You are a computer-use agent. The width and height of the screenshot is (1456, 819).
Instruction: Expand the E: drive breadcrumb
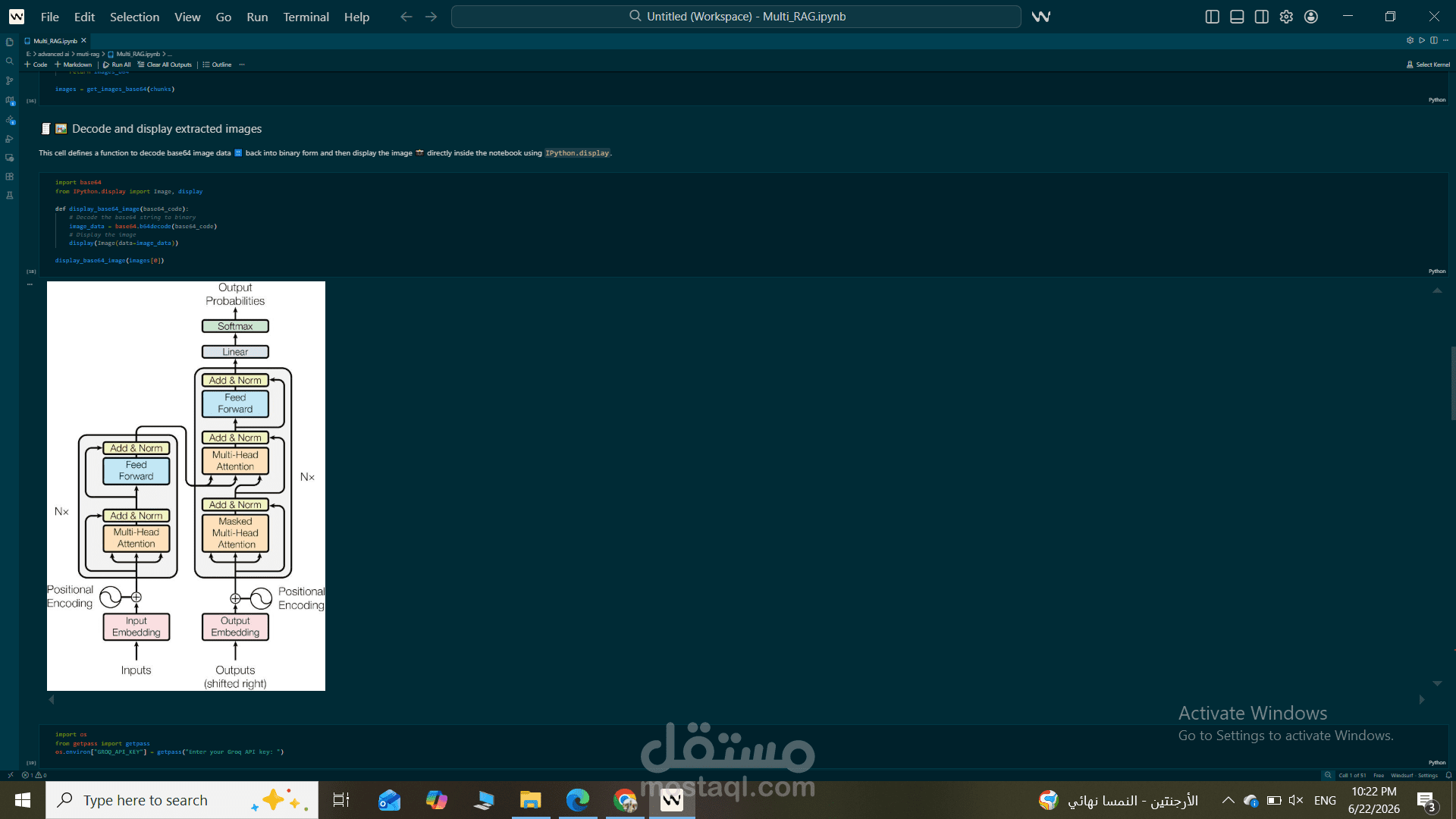(29, 54)
